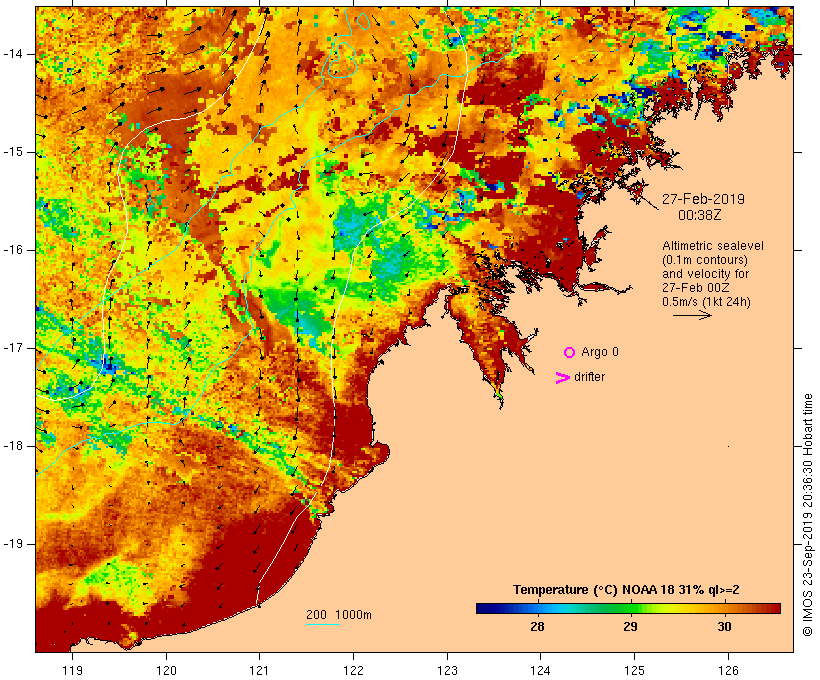Click the temperature color bar at 28

(x=538, y=608)
